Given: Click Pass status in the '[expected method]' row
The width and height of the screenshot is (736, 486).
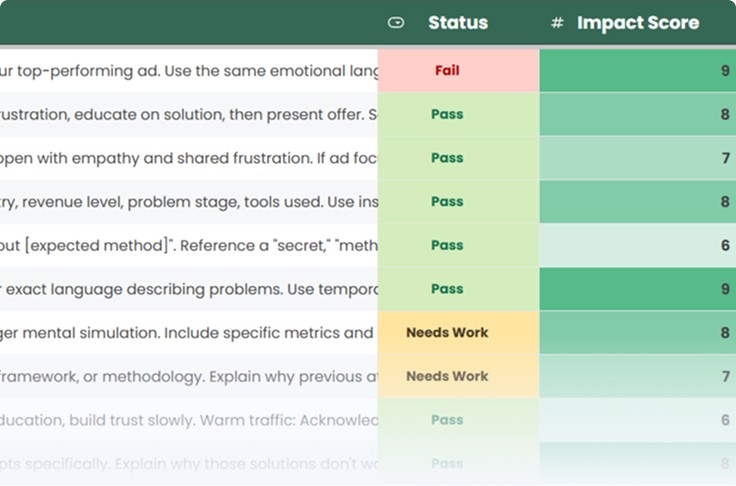Looking at the screenshot, I should [447, 245].
